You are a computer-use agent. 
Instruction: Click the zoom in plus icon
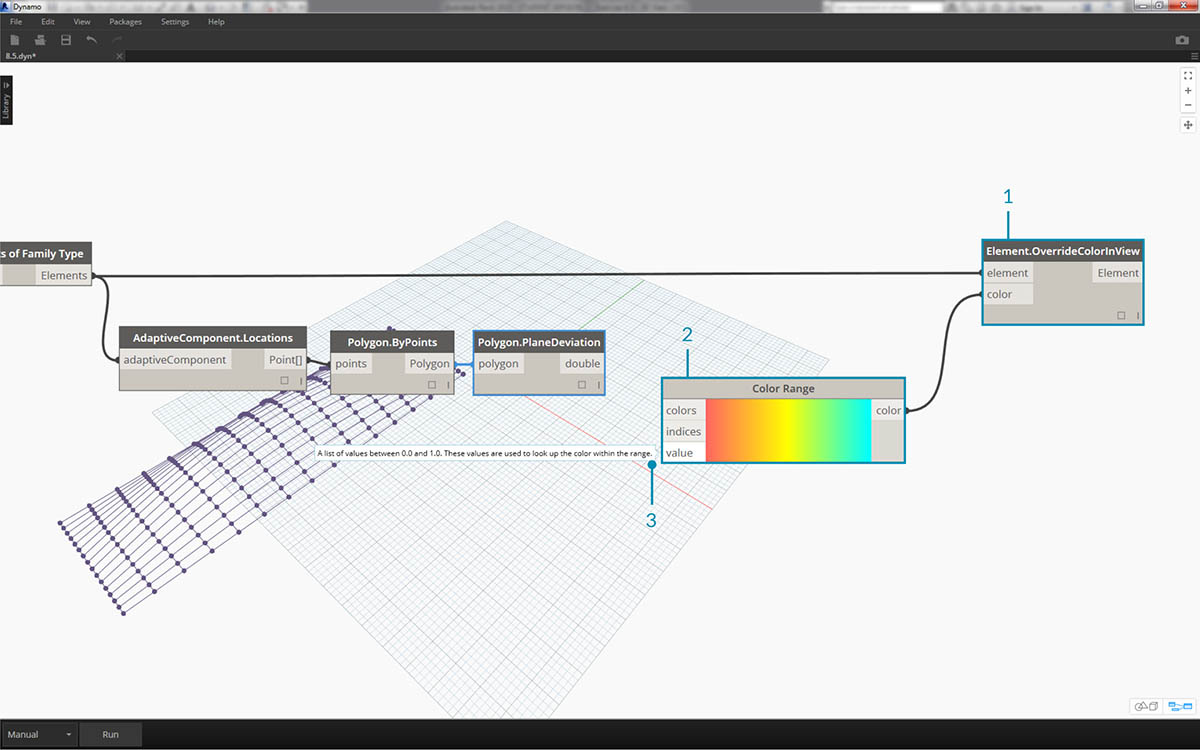pyautogui.click(x=1188, y=90)
